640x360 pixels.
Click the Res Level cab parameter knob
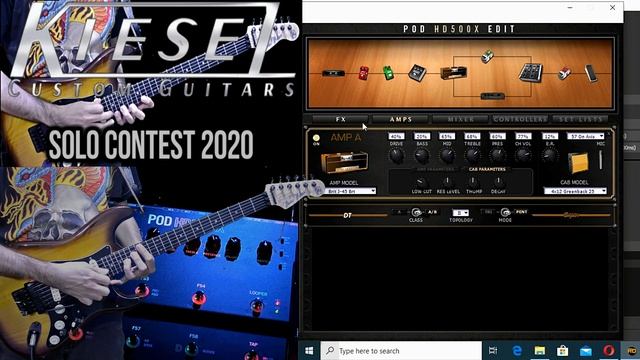448,181
